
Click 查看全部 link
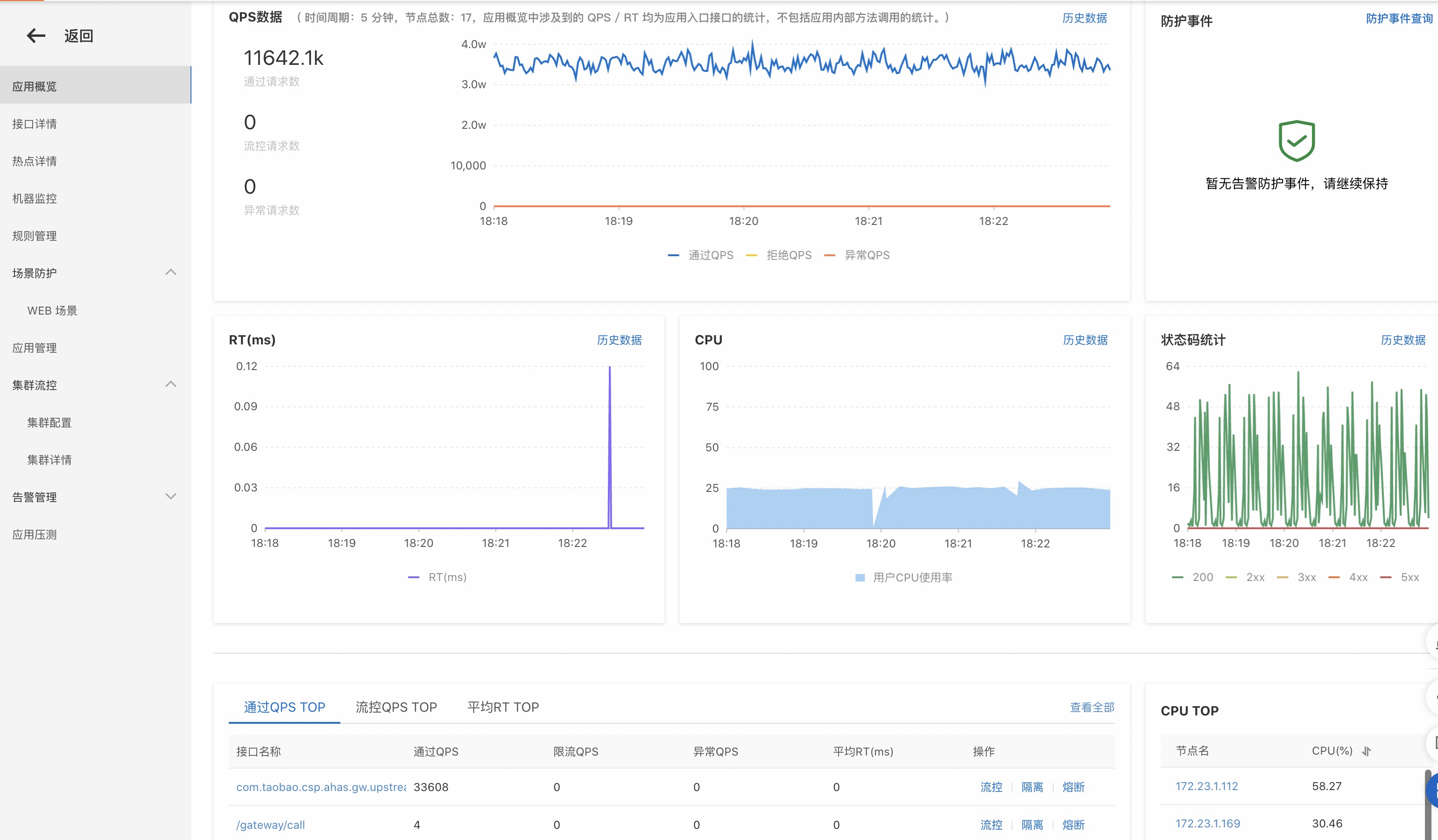(x=1092, y=707)
